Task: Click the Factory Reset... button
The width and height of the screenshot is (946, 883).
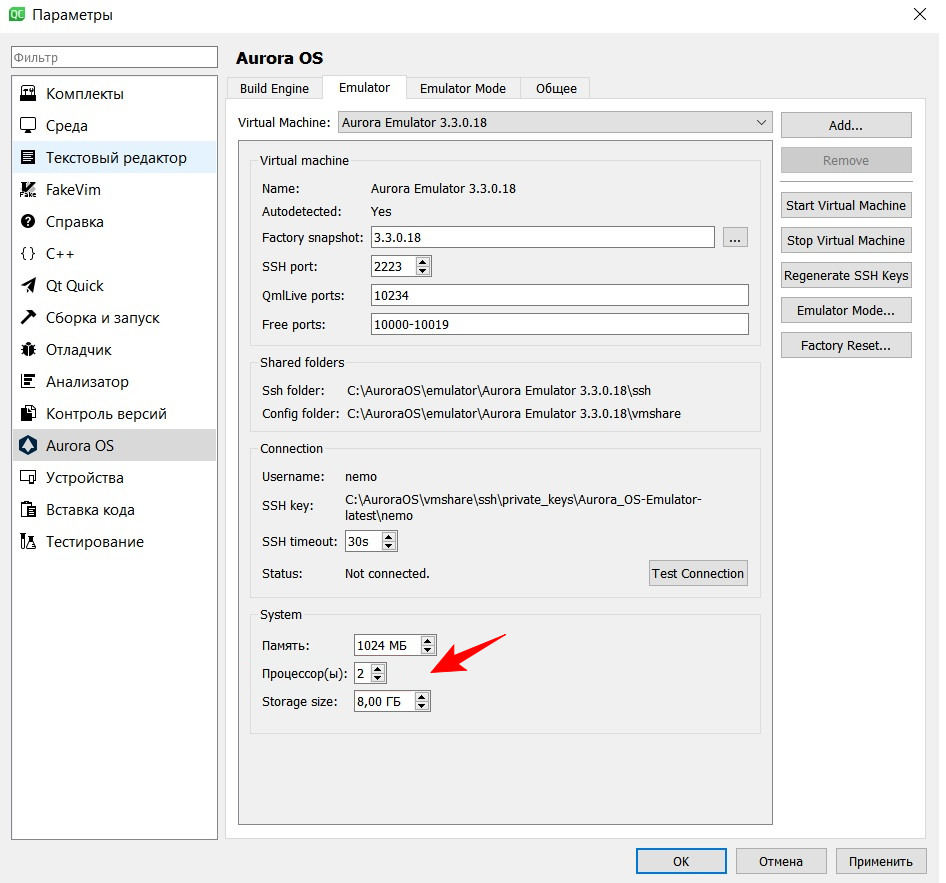Action: coord(846,346)
